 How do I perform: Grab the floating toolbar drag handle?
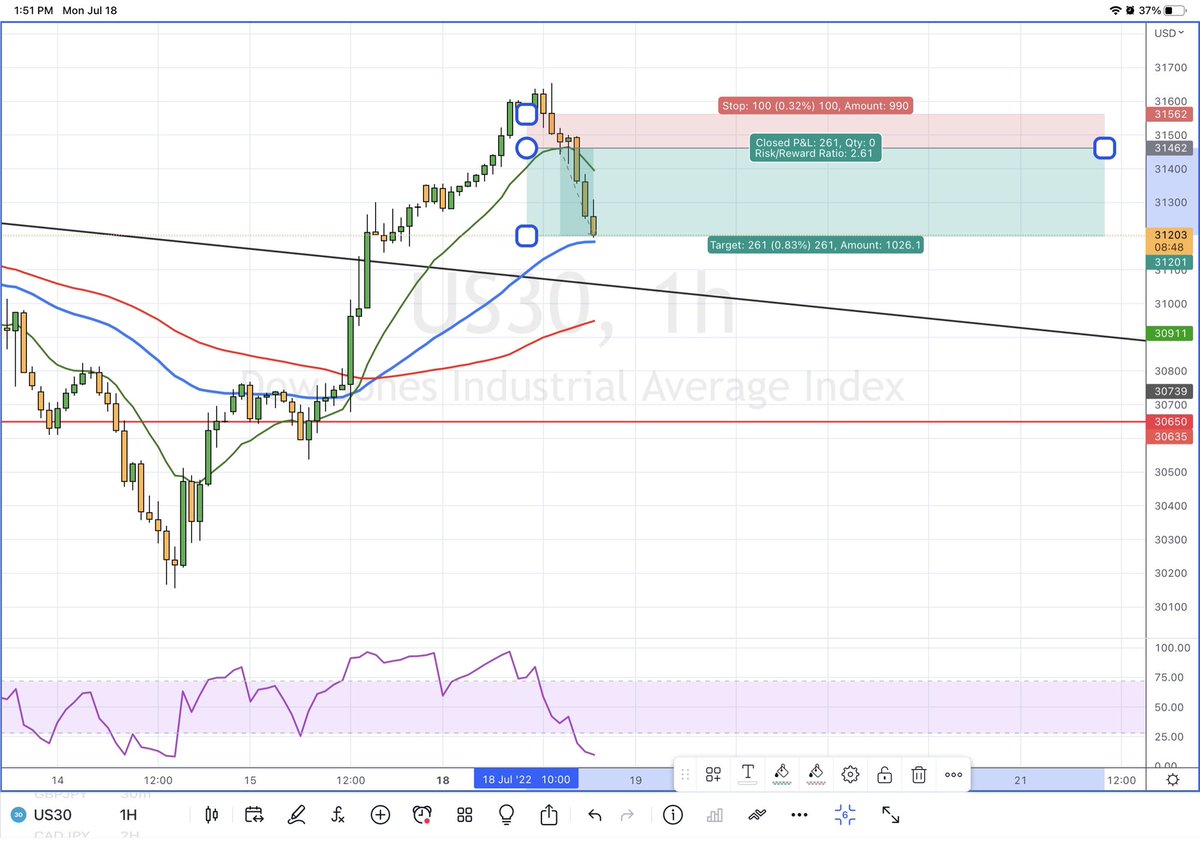[x=685, y=774]
